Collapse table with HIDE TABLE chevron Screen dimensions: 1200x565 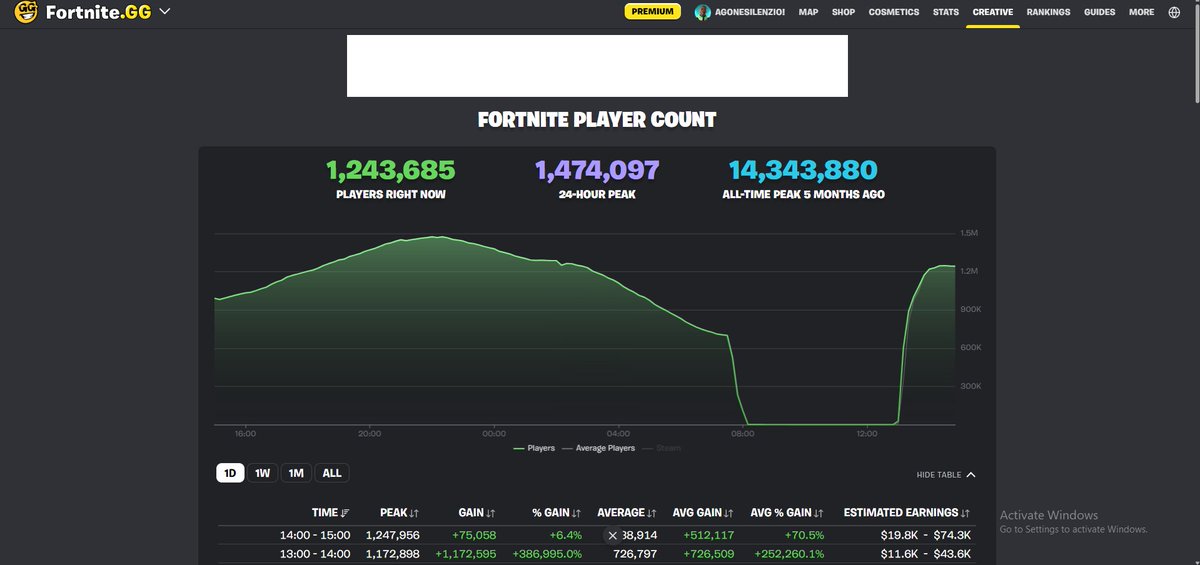[x=971, y=475]
